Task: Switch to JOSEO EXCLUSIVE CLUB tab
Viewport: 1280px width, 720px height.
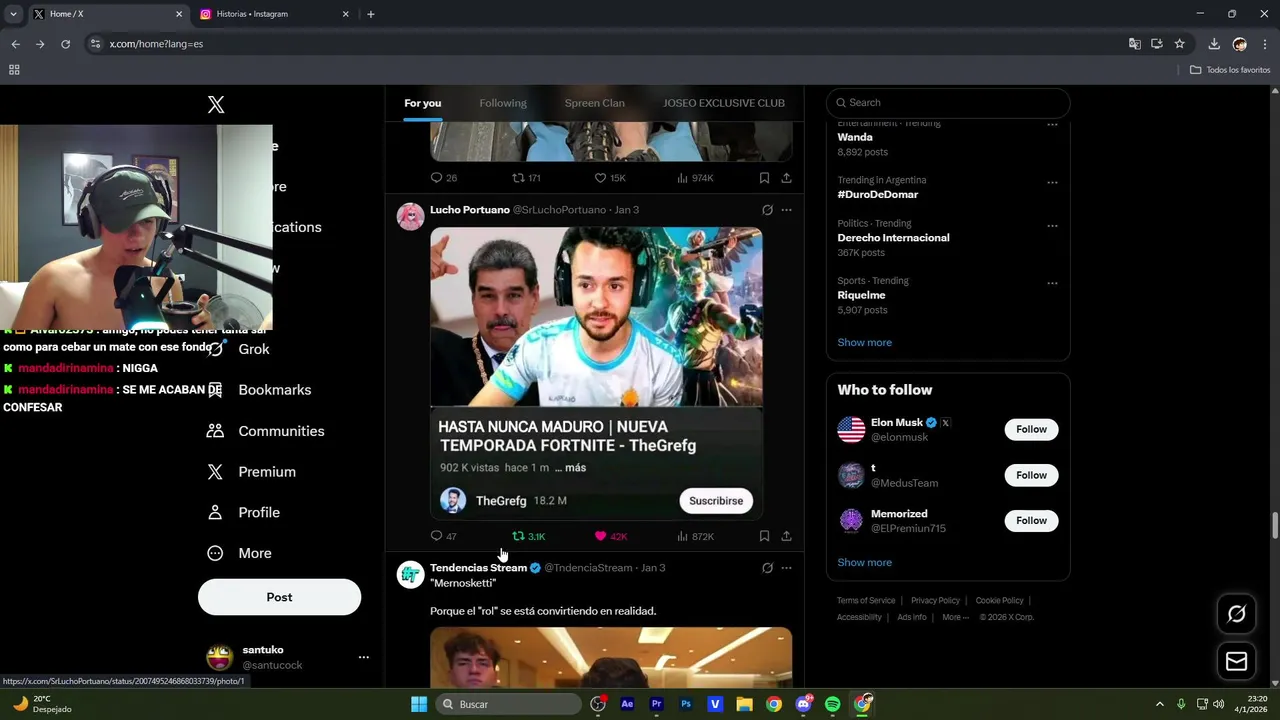Action: pos(724,103)
